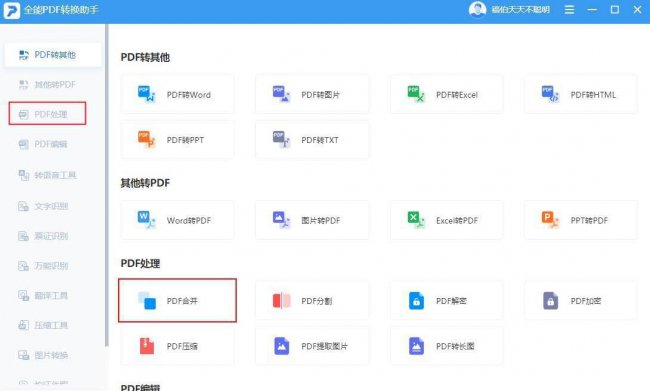This screenshot has height=391, width=650.
Task: Click the user avatar in title bar
Action: pyautogui.click(x=477, y=9)
